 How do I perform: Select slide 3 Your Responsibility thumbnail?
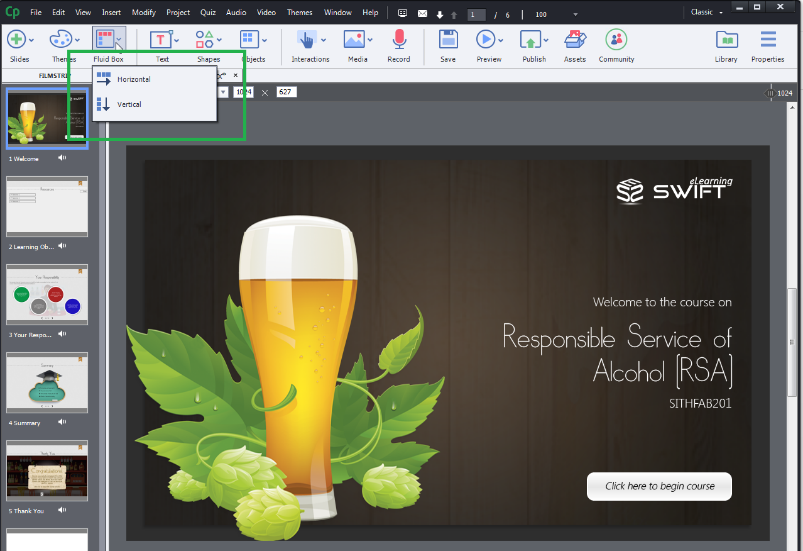(47, 294)
